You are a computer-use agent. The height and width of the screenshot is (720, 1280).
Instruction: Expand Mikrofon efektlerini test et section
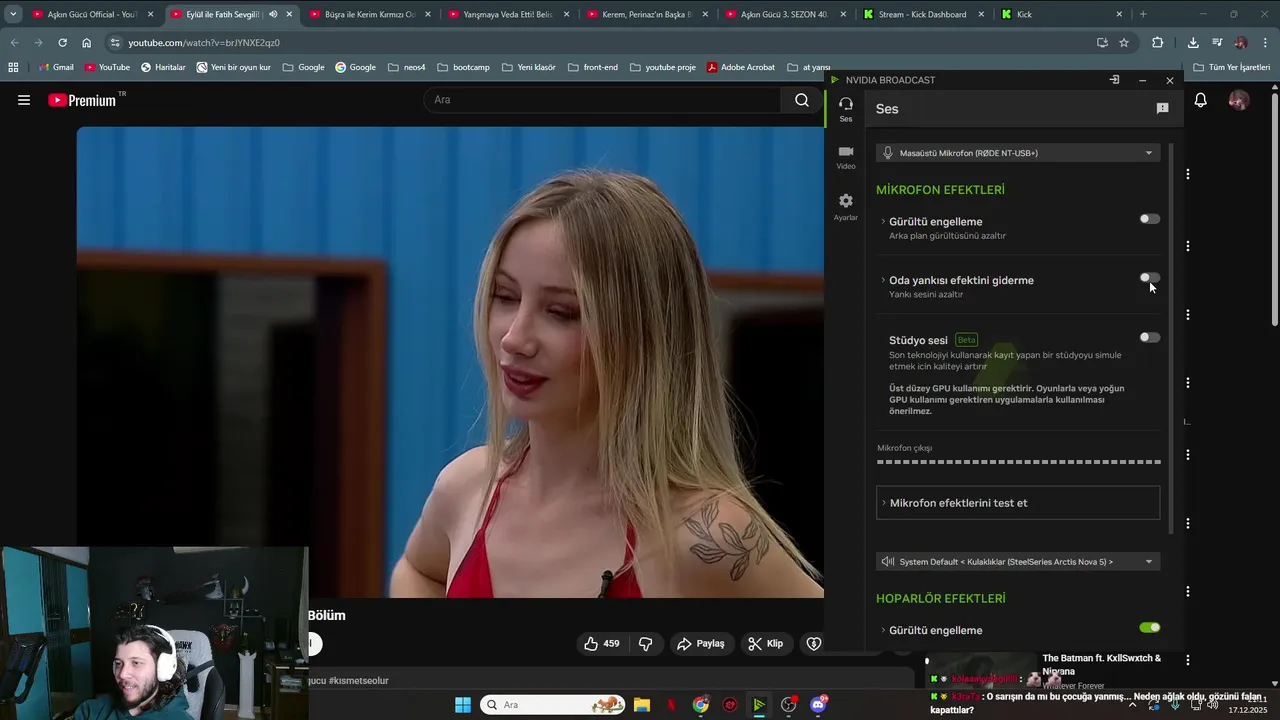(x=1018, y=503)
